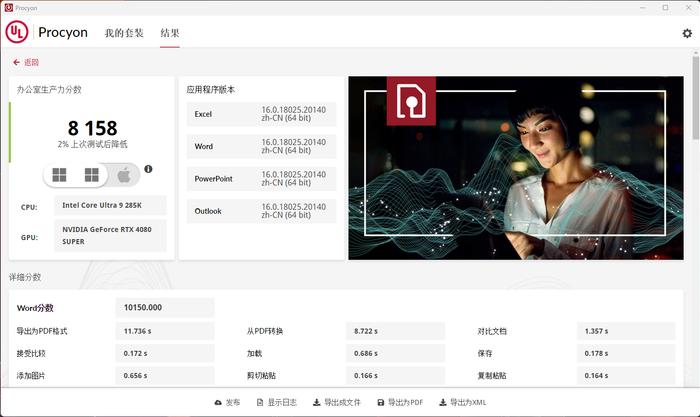Click the 返回 back link

click(31, 63)
